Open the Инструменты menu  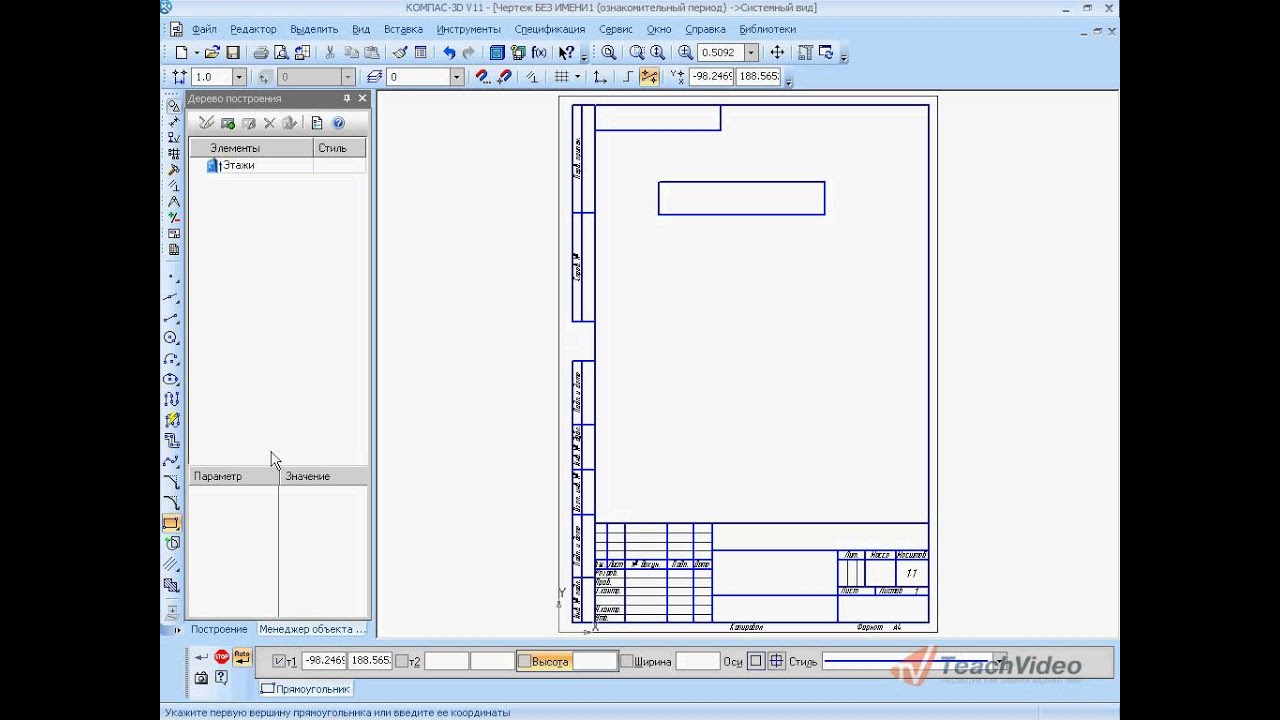tap(468, 29)
